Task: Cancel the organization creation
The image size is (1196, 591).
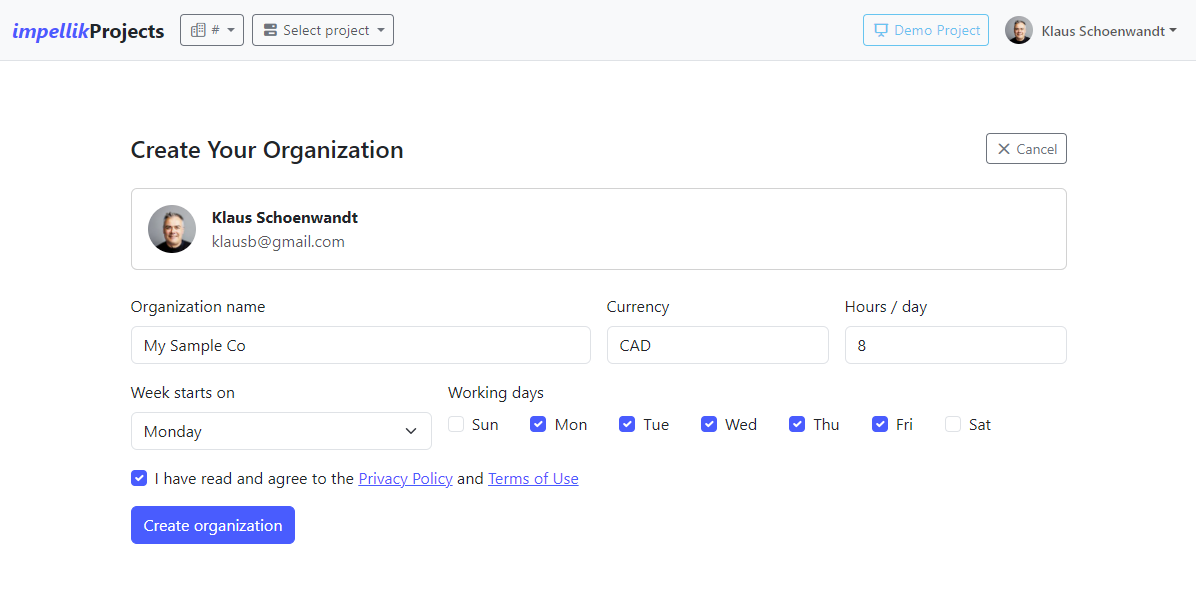Action: (x=1026, y=149)
